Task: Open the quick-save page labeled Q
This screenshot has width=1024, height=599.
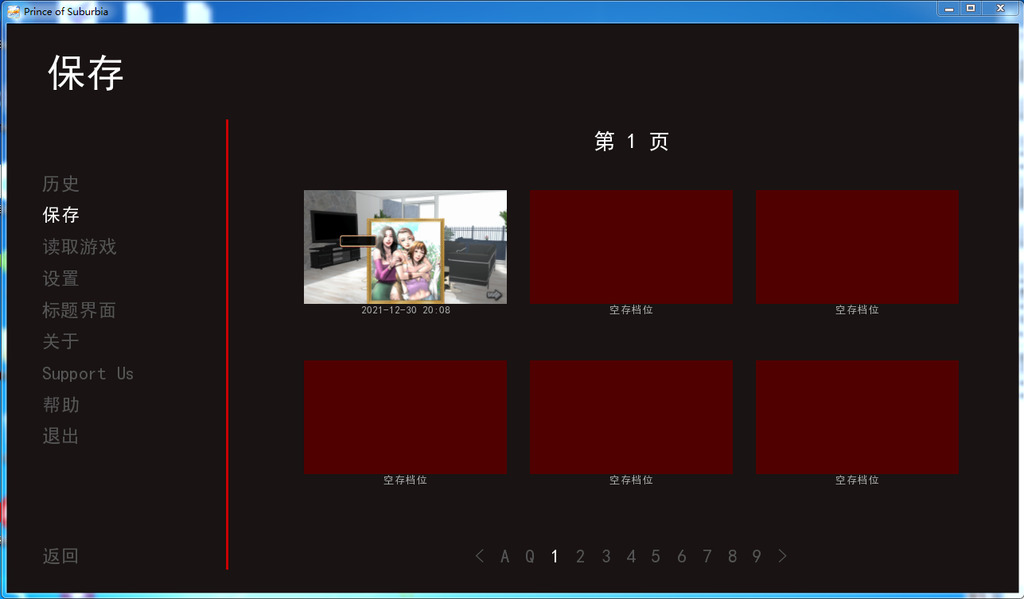Action: [530, 556]
